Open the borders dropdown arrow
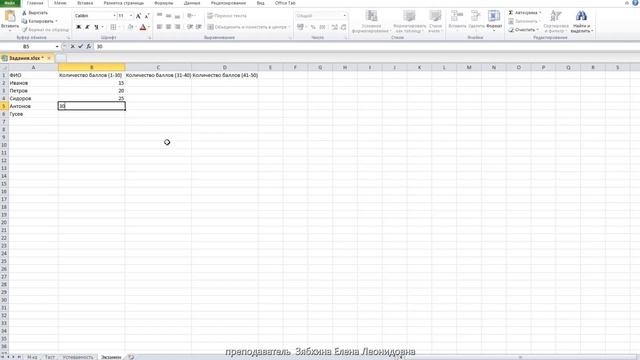 [119, 27]
